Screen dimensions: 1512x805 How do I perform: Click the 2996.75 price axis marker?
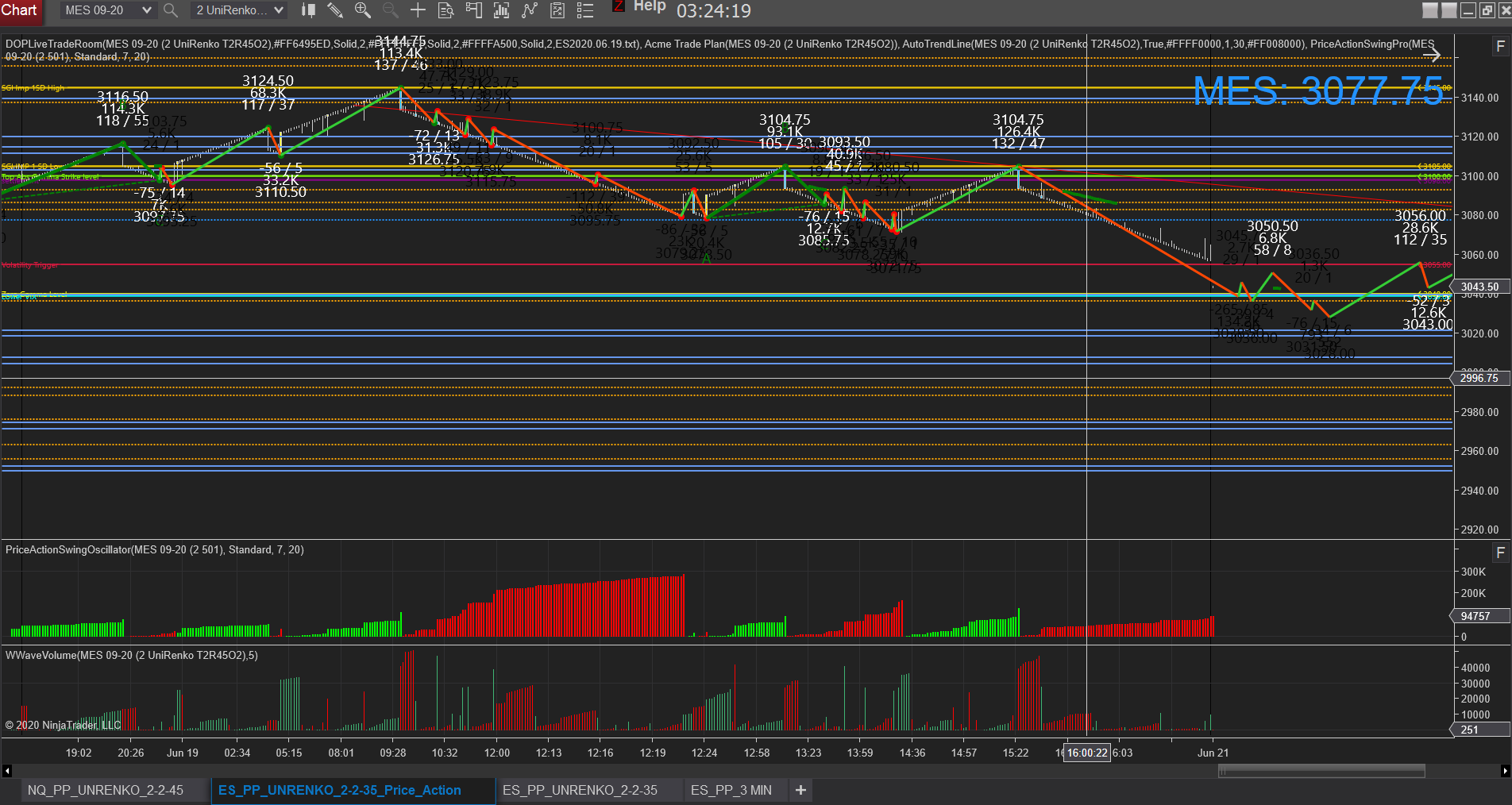(1479, 378)
